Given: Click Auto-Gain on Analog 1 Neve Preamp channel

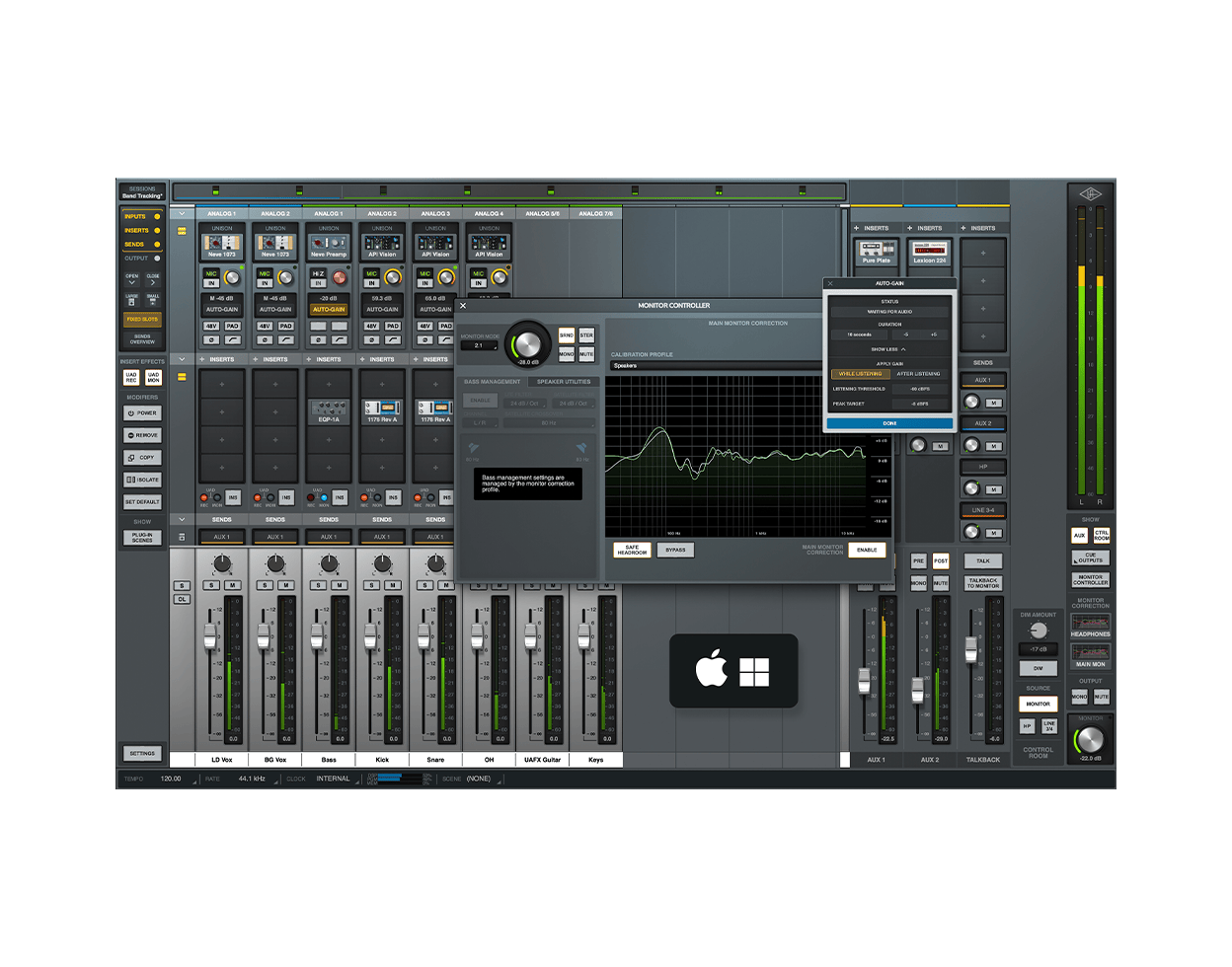Looking at the screenshot, I should [x=329, y=310].
